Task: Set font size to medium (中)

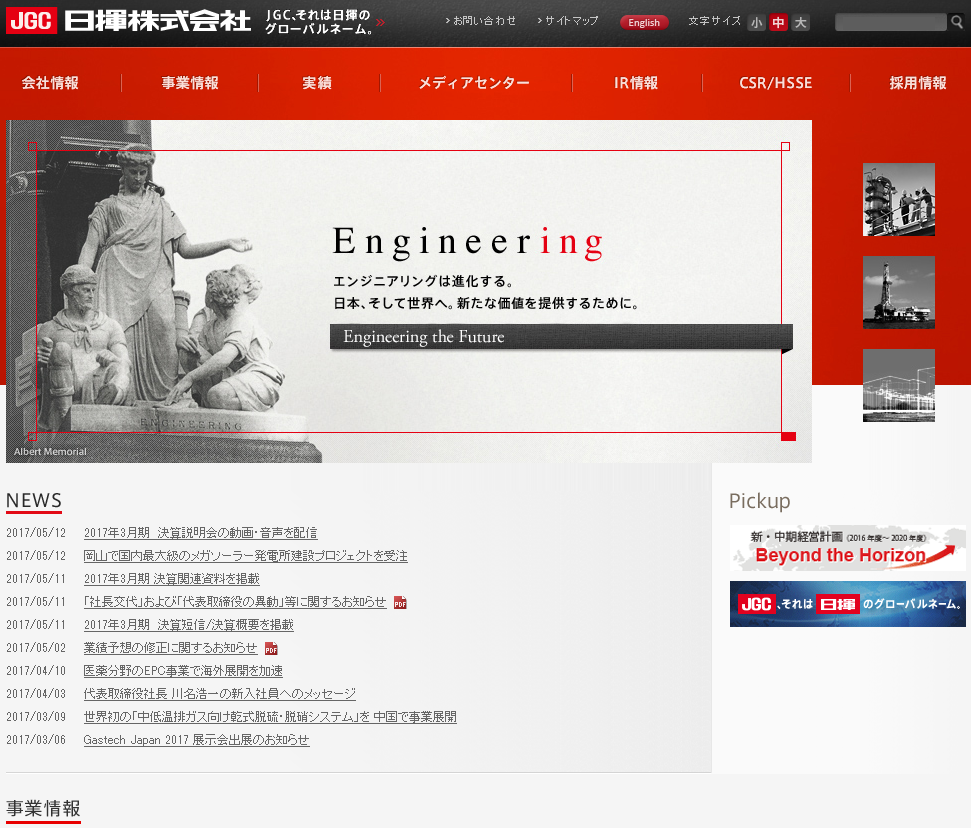Action: (x=778, y=23)
